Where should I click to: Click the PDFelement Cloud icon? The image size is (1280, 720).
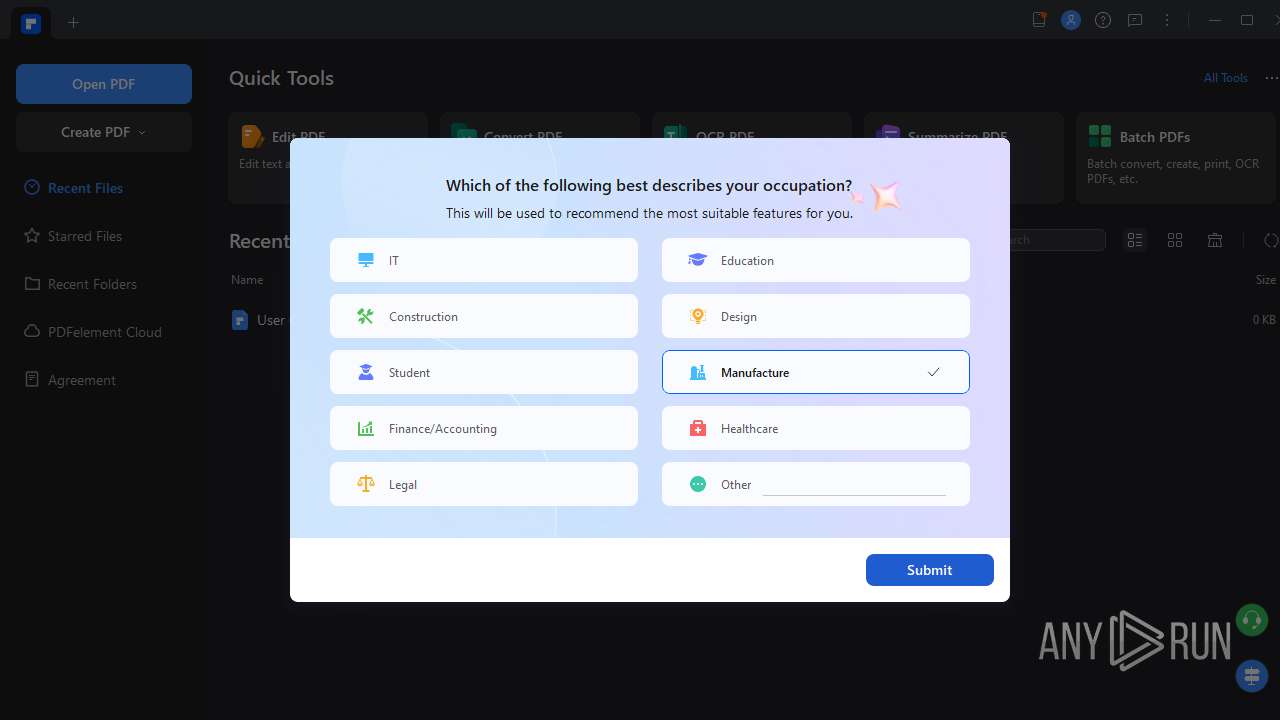[32, 332]
